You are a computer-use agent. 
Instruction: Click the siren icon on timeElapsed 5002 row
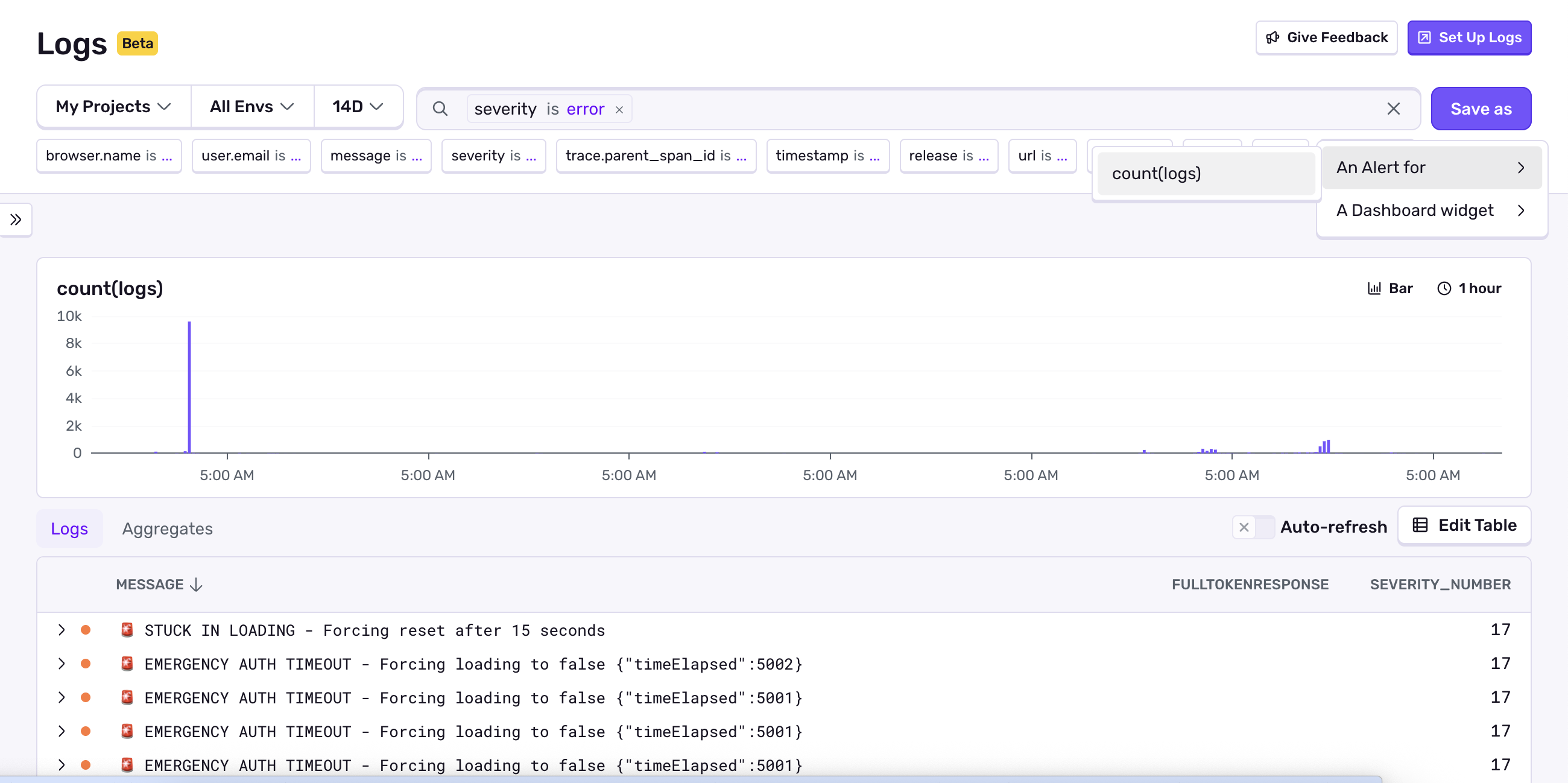[x=127, y=664]
